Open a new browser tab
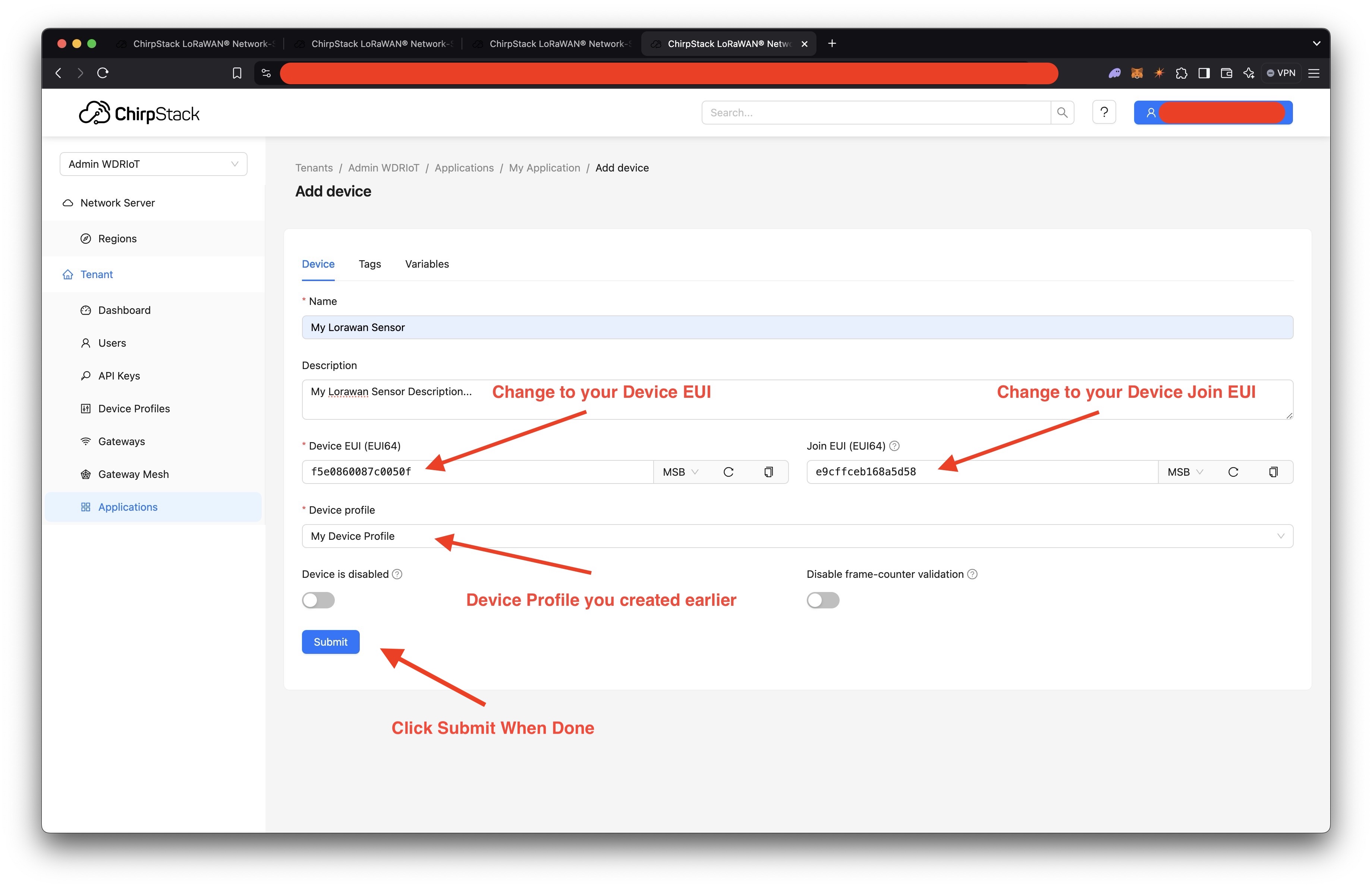 tap(832, 43)
